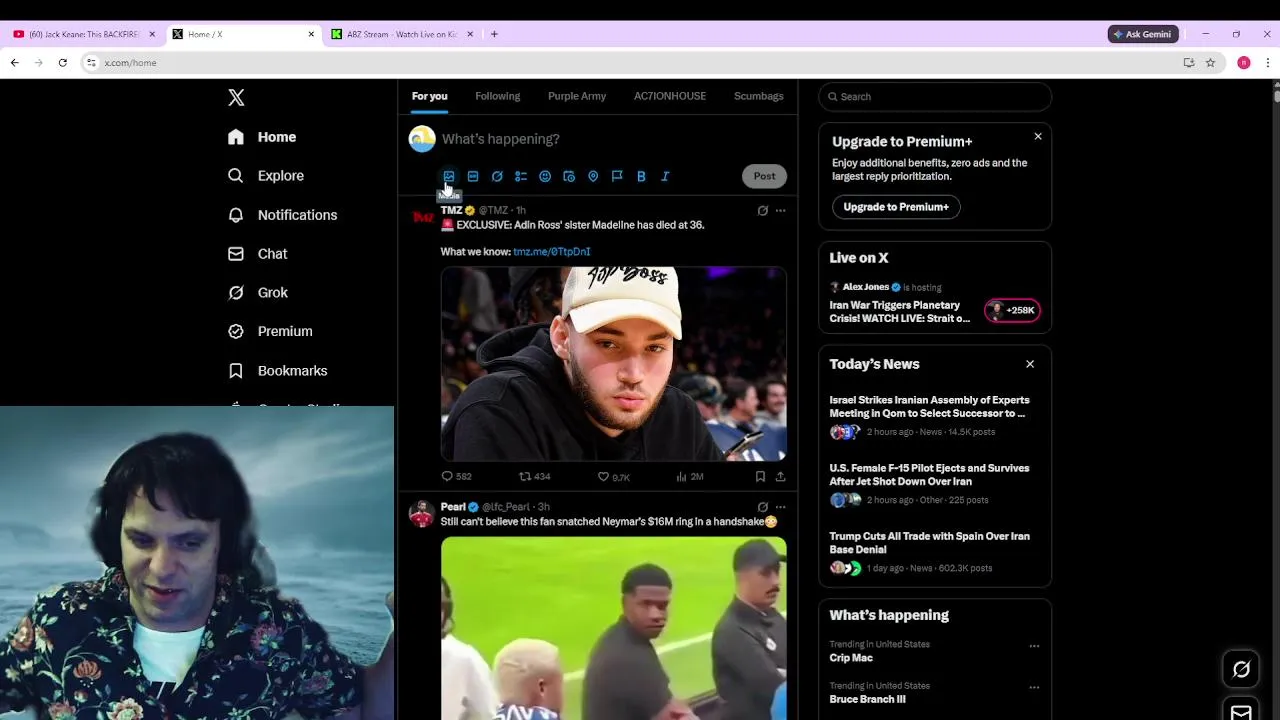Click the Upgrade to Premium+ button
Viewport: 1280px width, 720px height.
(x=896, y=207)
